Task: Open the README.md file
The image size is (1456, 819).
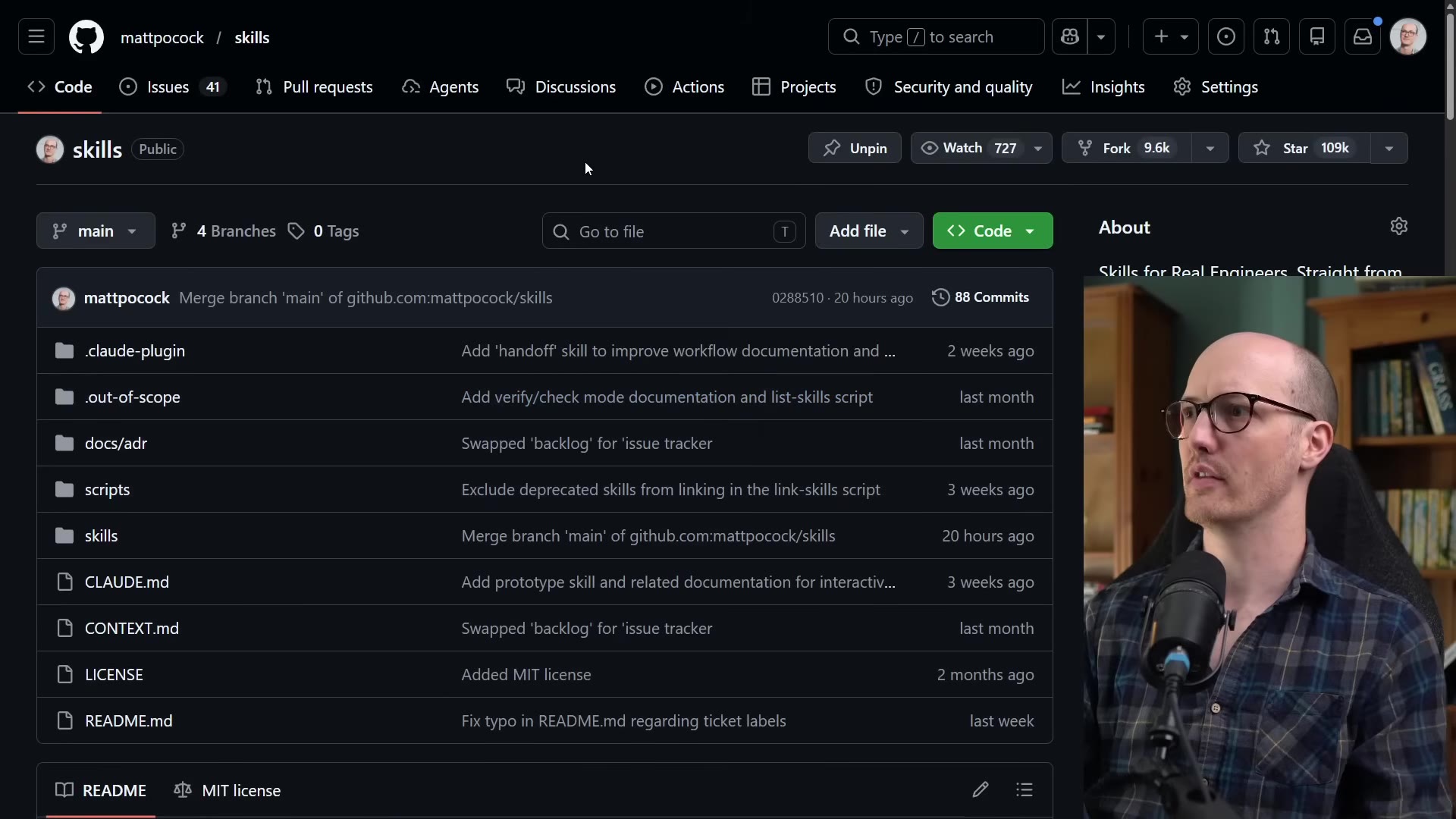Action: point(129,720)
